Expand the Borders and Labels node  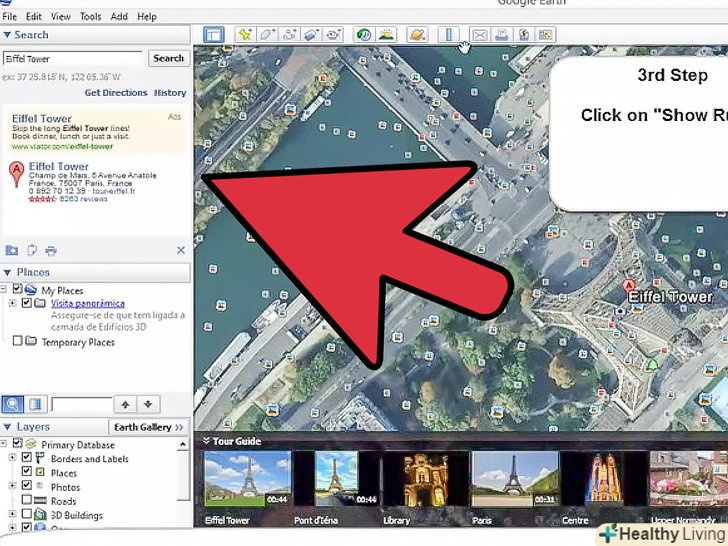tap(13, 458)
